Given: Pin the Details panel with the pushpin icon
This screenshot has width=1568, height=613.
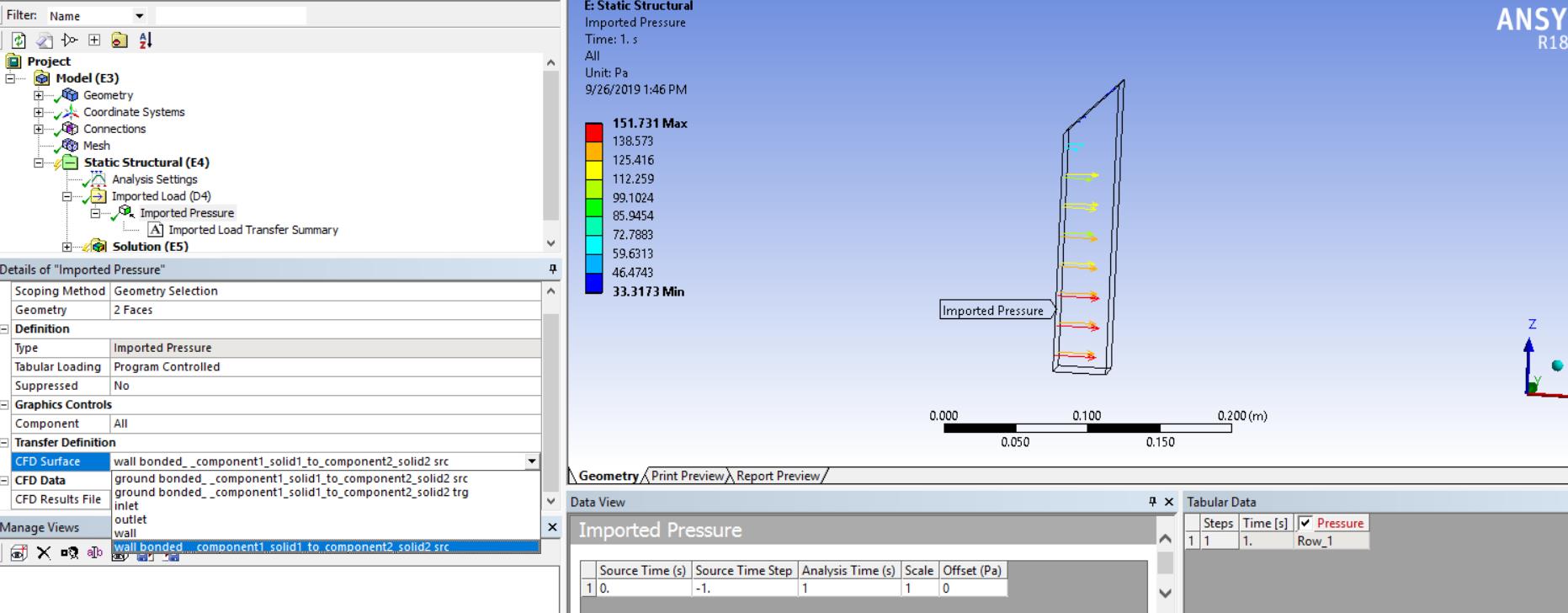Looking at the screenshot, I should pos(553,269).
